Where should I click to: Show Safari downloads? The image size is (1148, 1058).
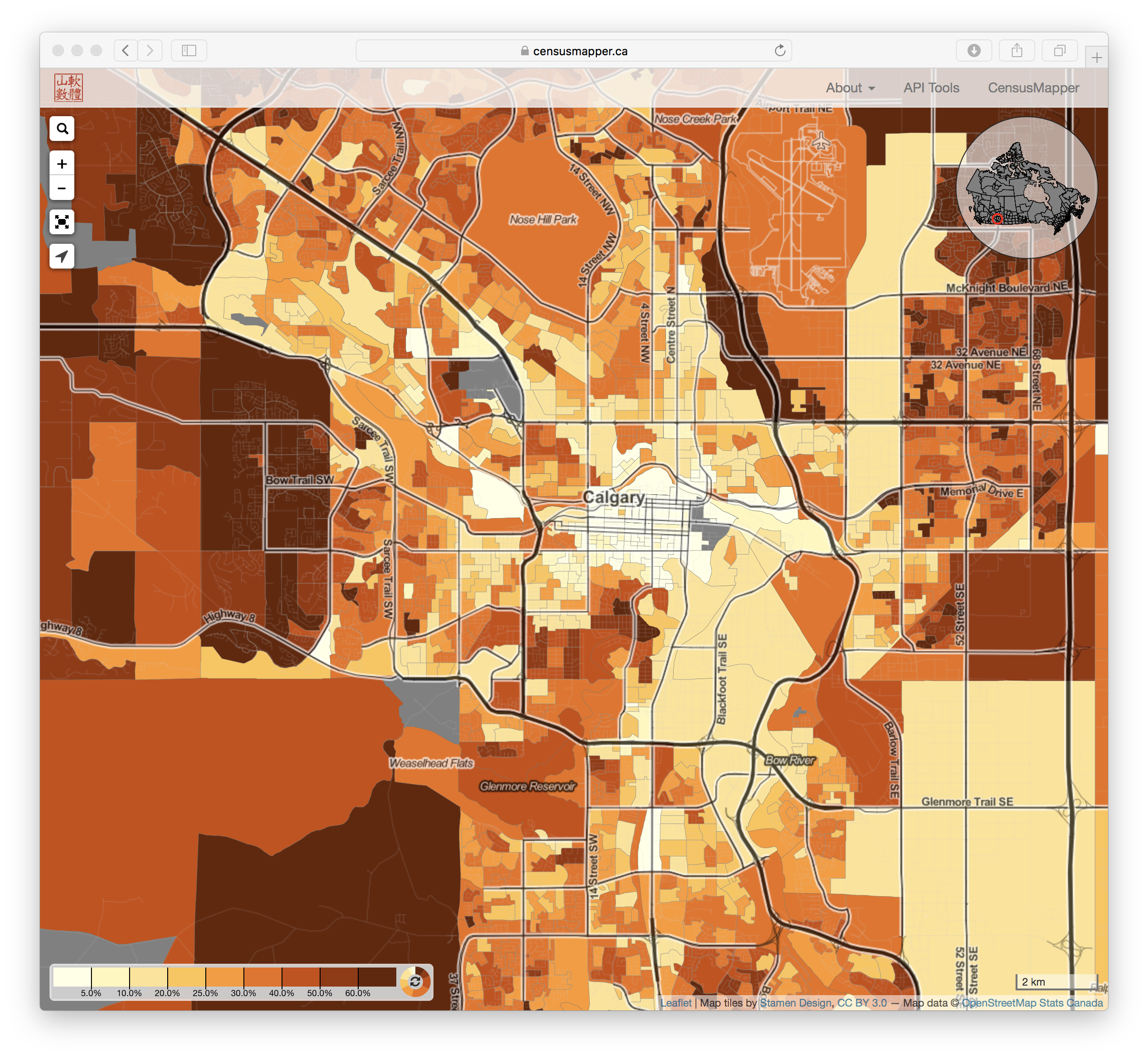[974, 50]
